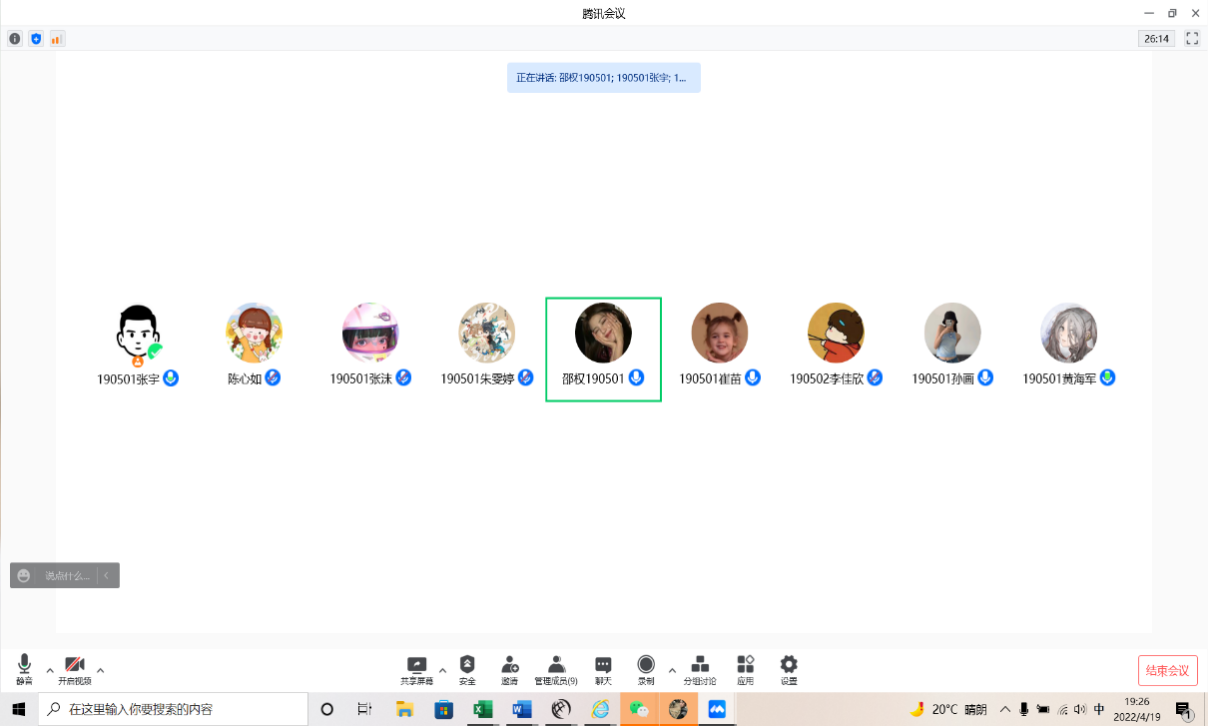Open WeChat from the Windows taskbar
Image resolution: width=1208 pixels, height=726 pixels.
click(x=638, y=709)
